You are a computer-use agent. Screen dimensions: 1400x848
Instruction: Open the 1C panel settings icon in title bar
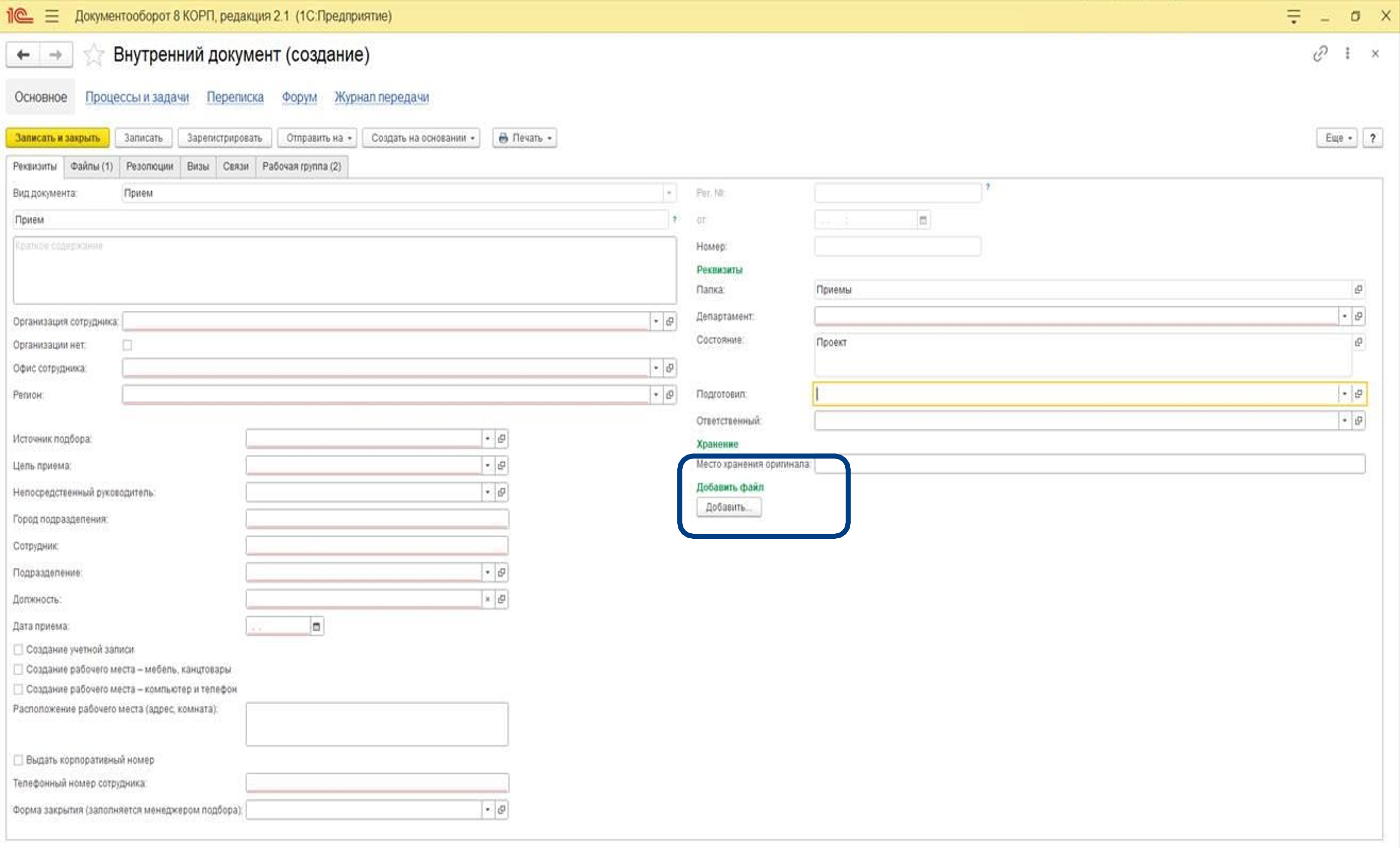coord(1293,16)
